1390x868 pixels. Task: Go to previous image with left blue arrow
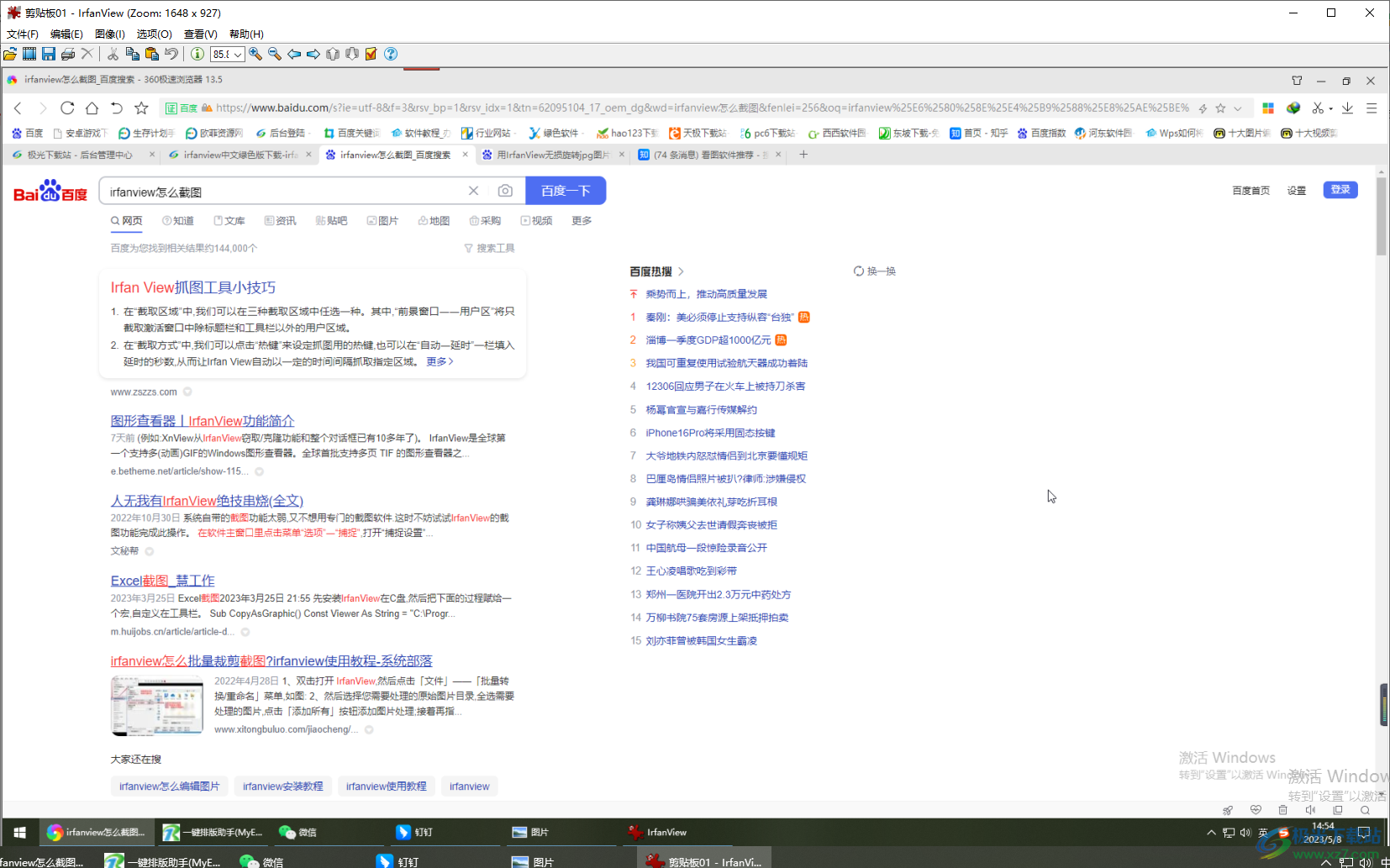coord(294,54)
